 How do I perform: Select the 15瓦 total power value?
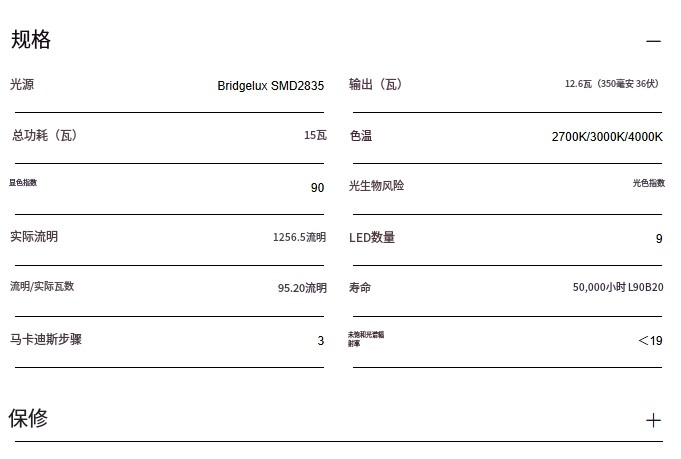314,136
